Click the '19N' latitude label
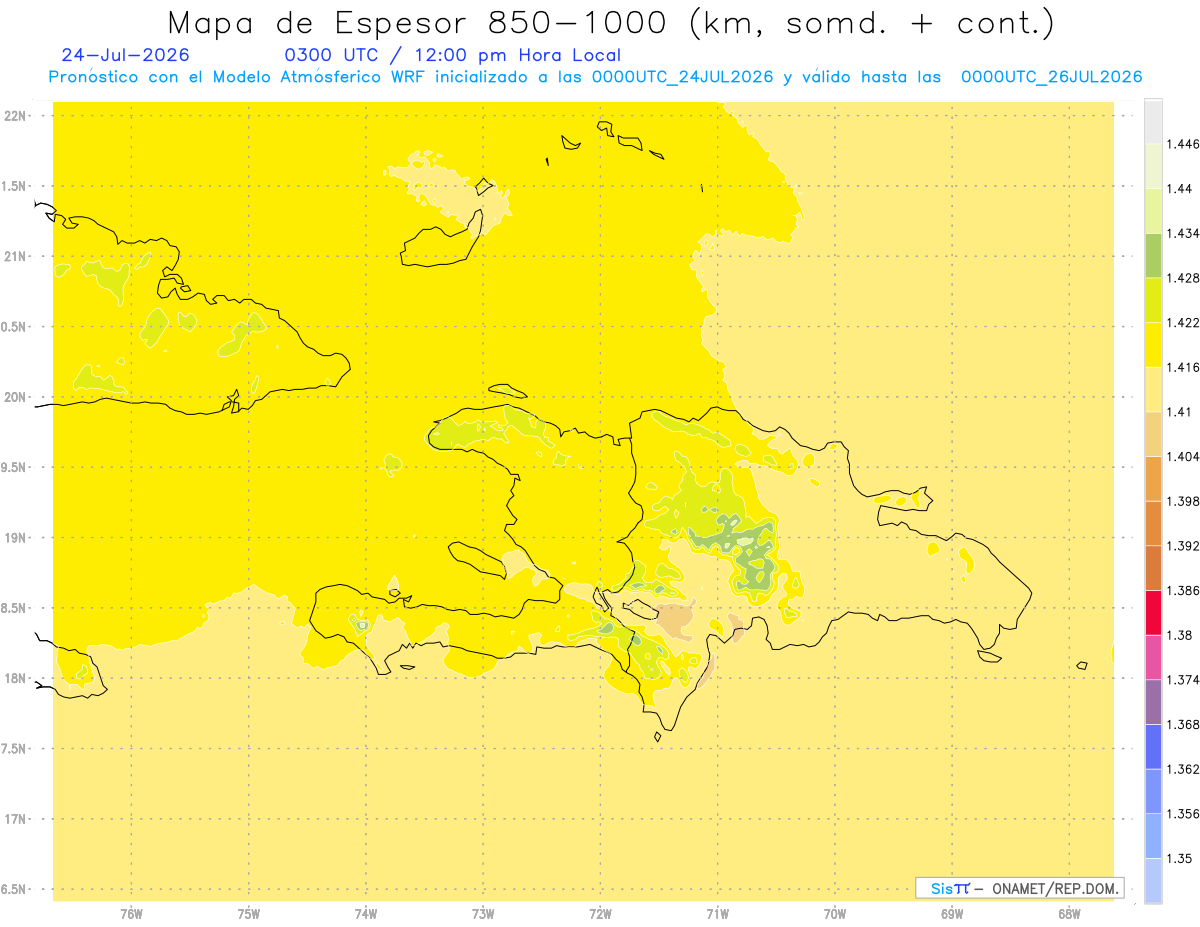 (17, 537)
